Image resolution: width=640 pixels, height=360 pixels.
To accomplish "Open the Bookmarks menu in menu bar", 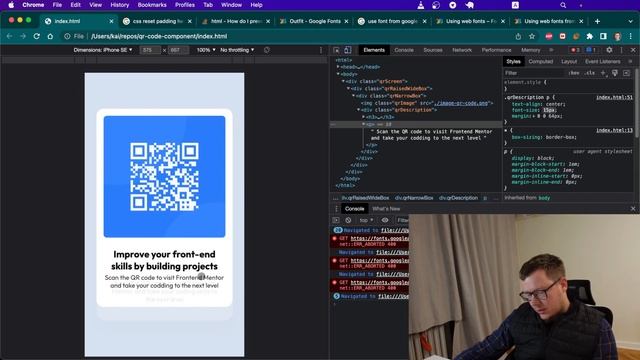I will (x=152, y=5).
